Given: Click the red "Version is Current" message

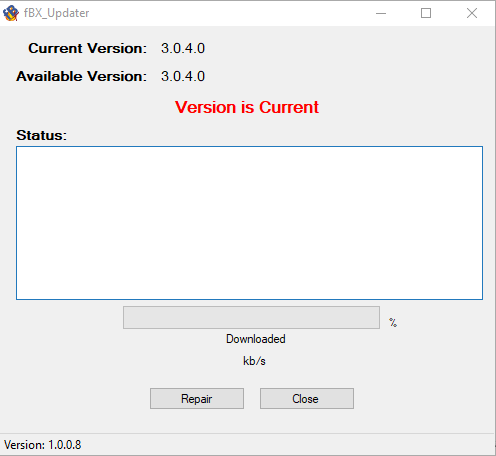Looking at the screenshot, I should tap(247, 107).
